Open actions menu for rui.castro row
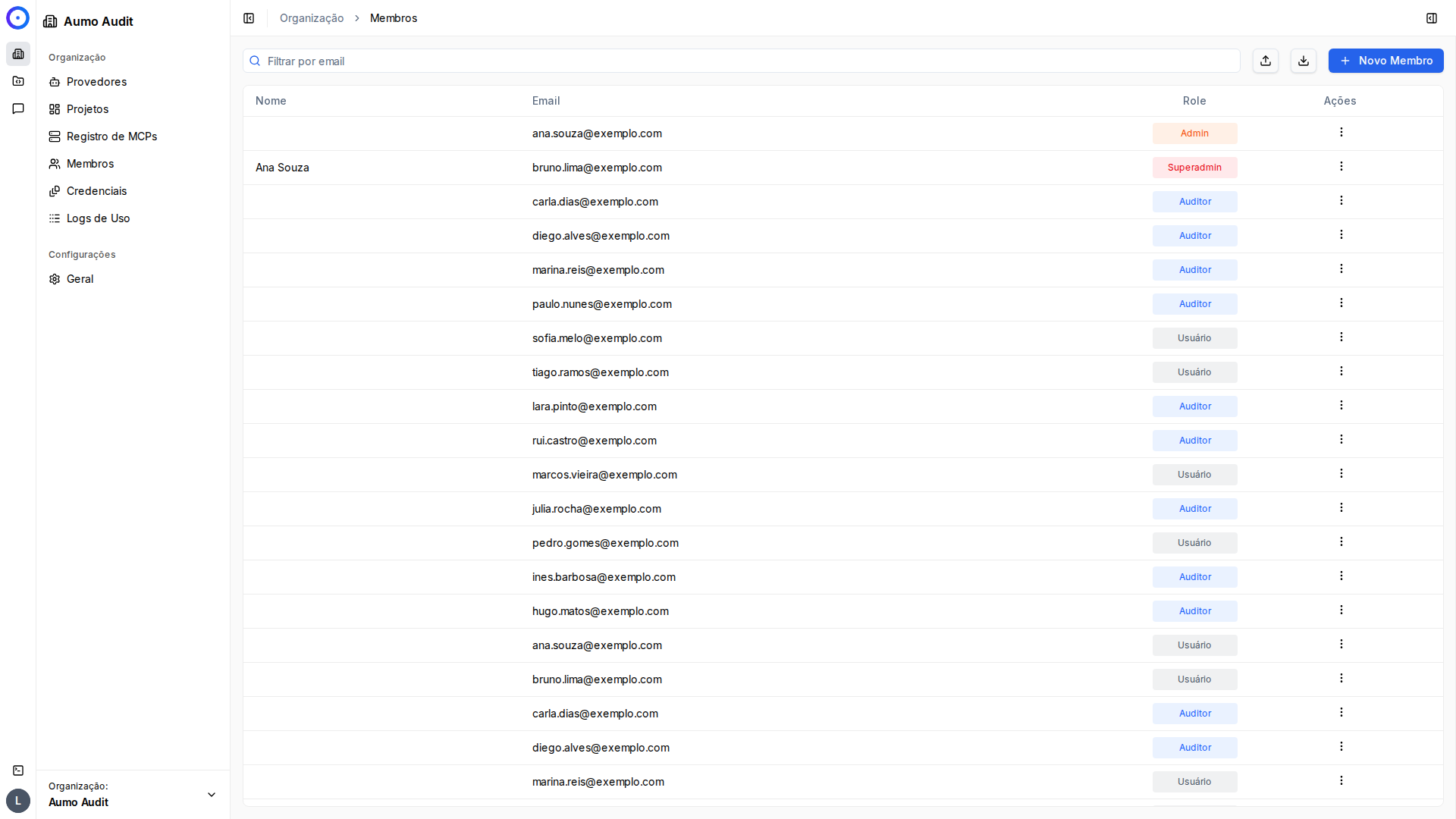 pyautogui.click(x=1341, y=440)
